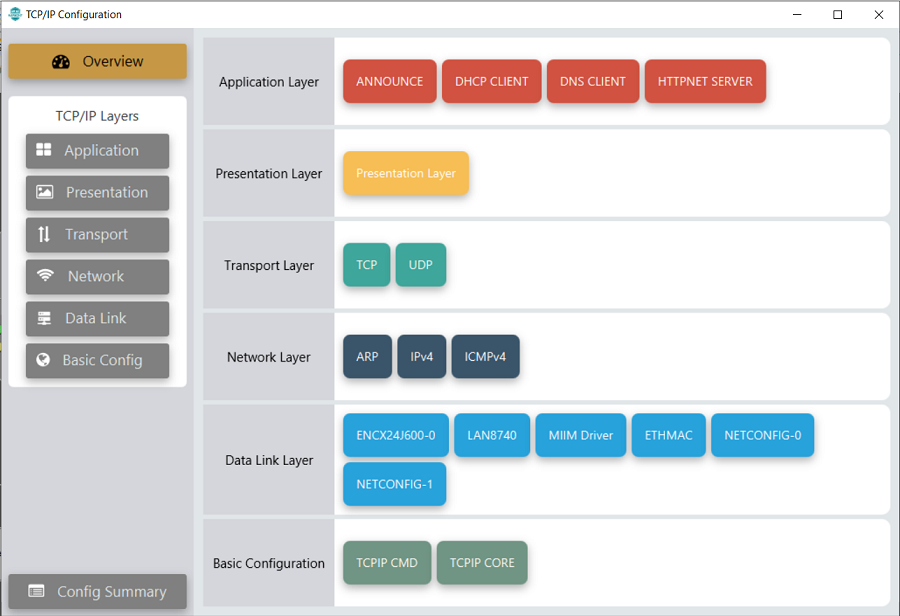Click the TCP/IP Configuration window title icon

15,14
